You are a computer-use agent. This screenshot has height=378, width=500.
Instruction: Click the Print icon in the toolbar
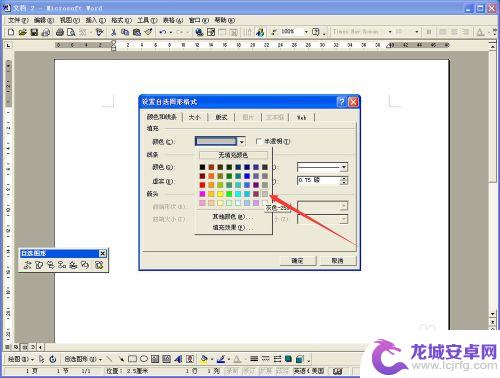[60, 32]
